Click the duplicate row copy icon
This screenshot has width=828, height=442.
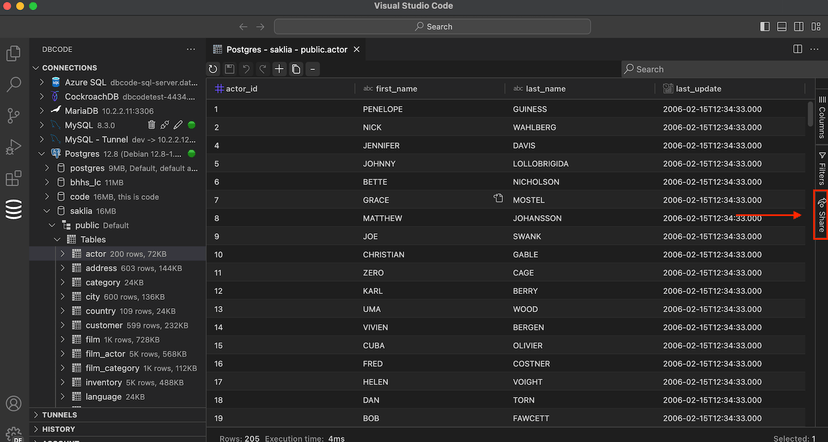click(x=296, y=69)
